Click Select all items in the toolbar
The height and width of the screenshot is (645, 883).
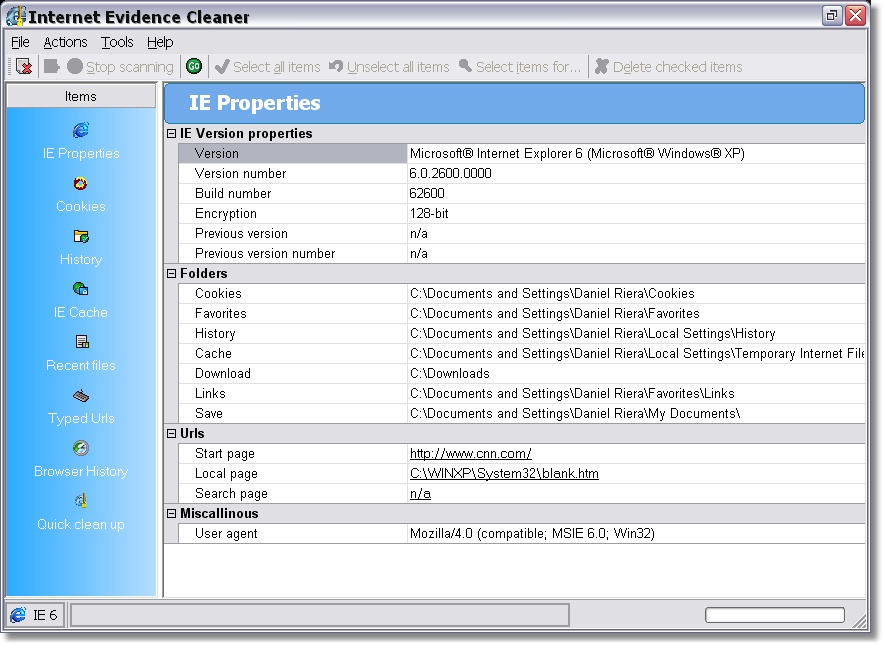click(267, 67)
